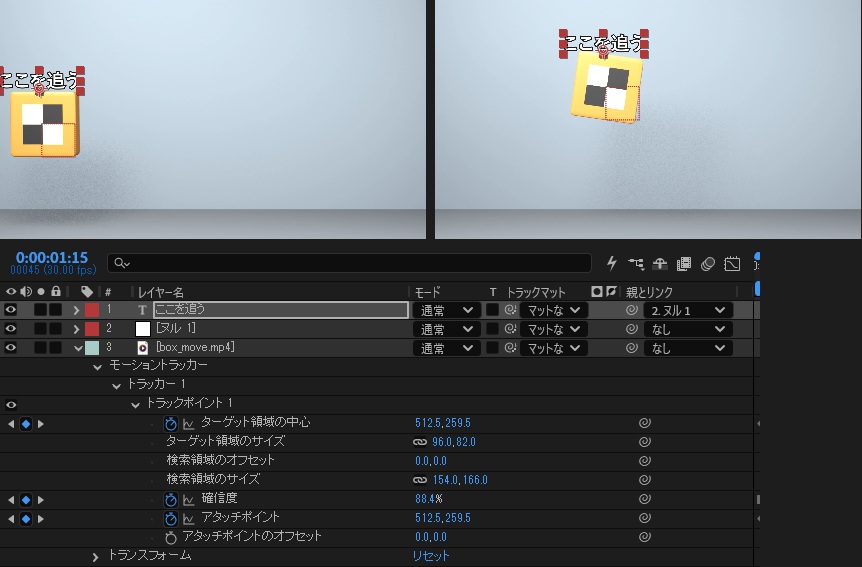Toggle lock switch for ヌル 1 layer
Screen dimensions: 862x567
[x=56, y=329]
